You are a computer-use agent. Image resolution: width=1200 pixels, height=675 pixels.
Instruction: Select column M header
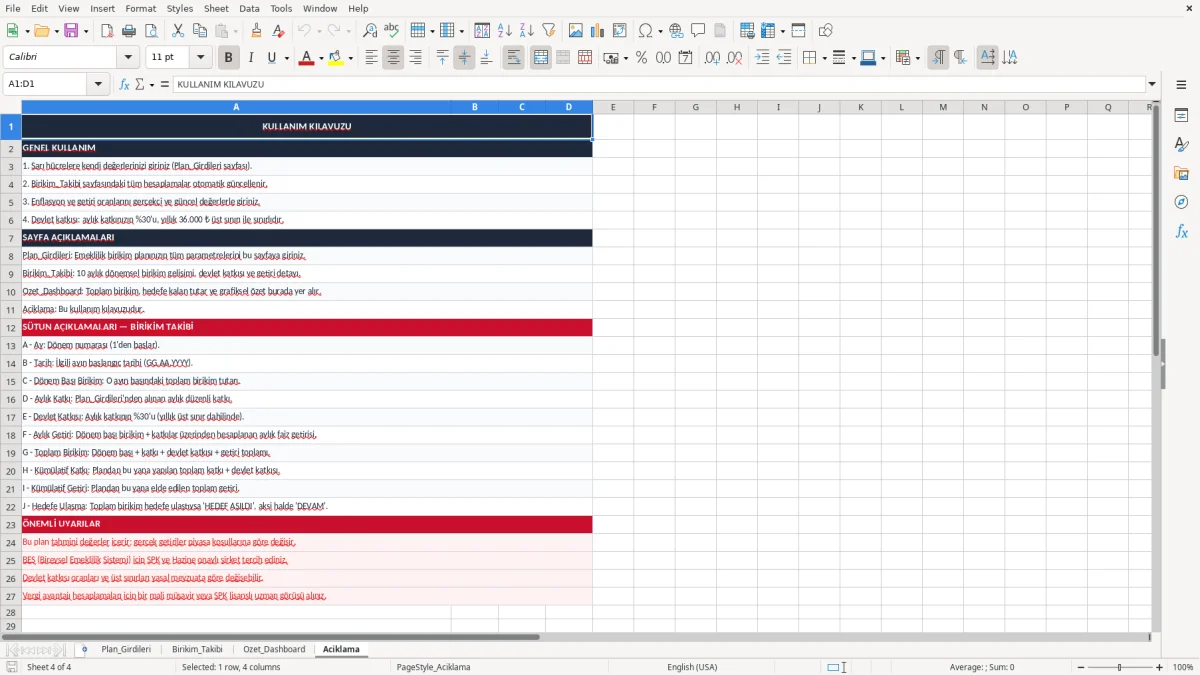click(x=942, y=107)
